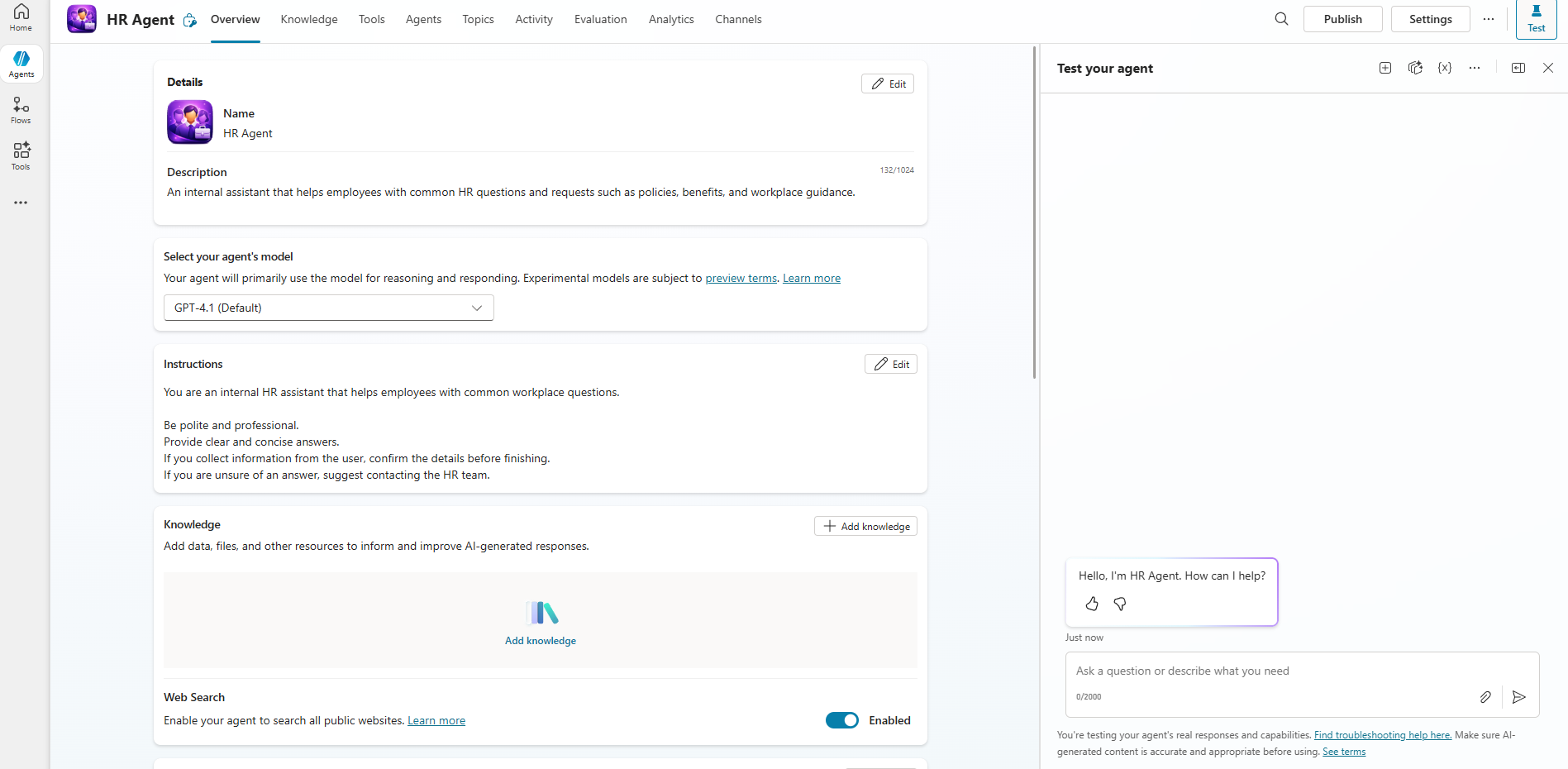Open the more options menu beside Settings
This screenshot has width=1568, height=769.
coord(1489,19)
